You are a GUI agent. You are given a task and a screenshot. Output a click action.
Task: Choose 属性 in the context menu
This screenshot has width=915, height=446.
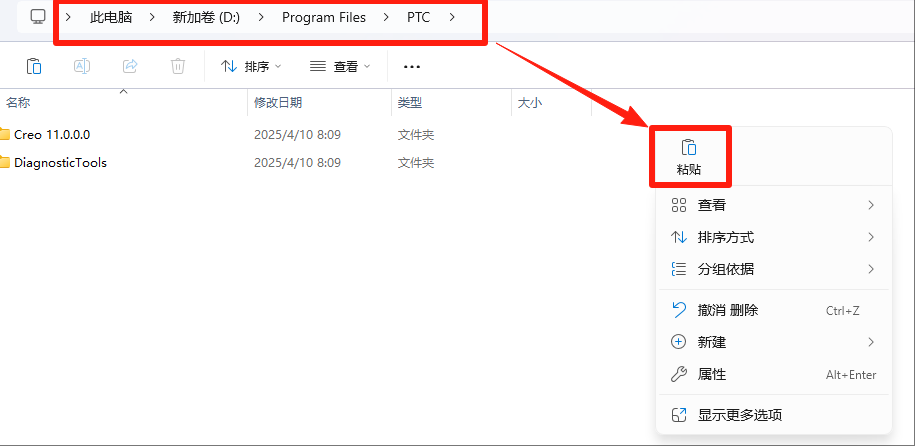774,374
